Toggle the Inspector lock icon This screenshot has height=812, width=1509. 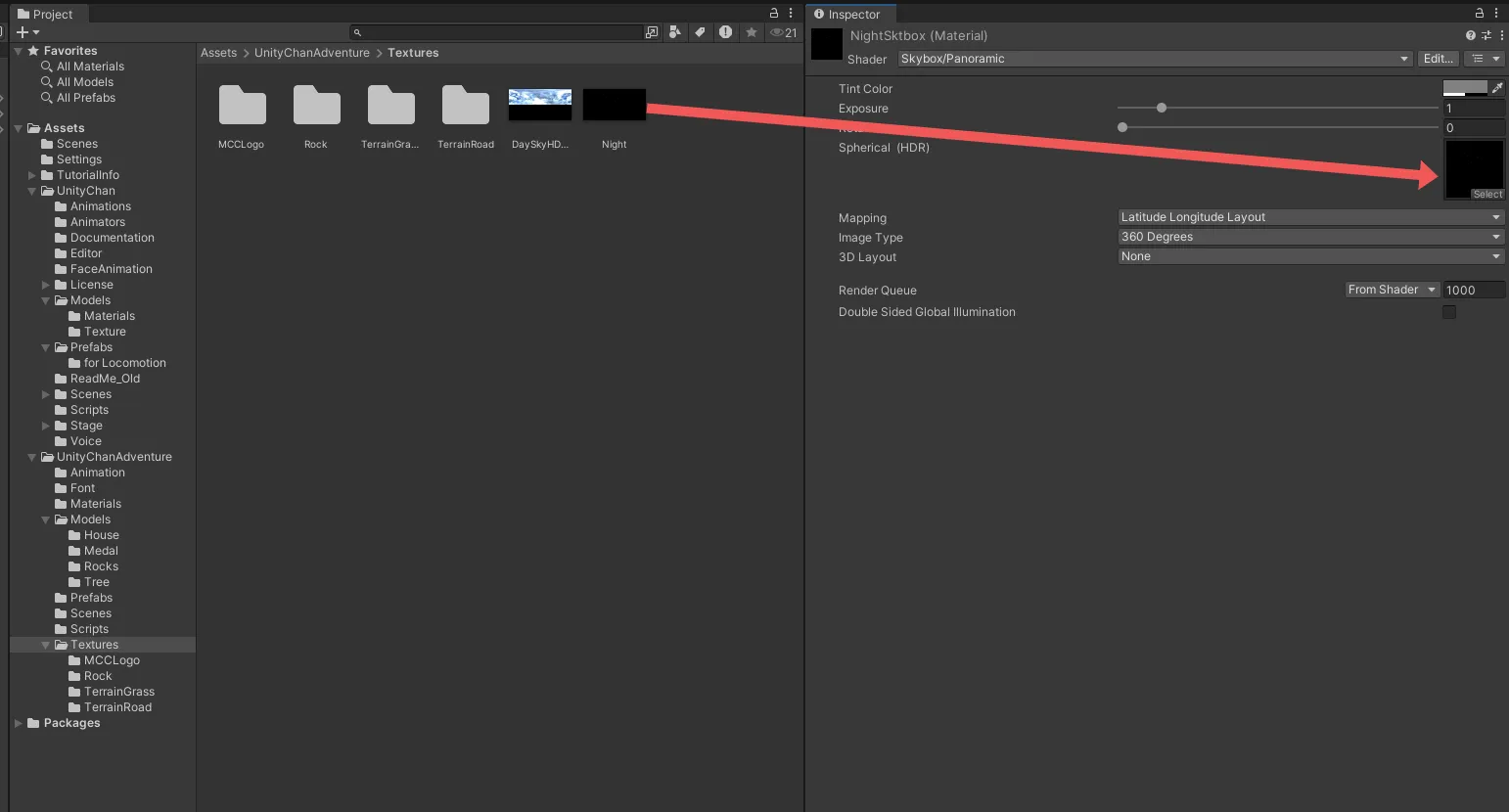[x=1480, y=14]
